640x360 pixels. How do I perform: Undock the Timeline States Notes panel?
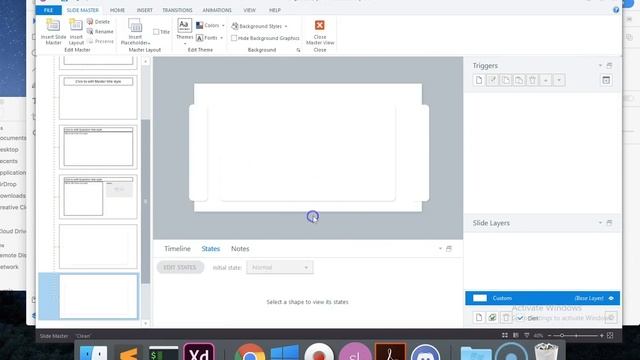449,249
